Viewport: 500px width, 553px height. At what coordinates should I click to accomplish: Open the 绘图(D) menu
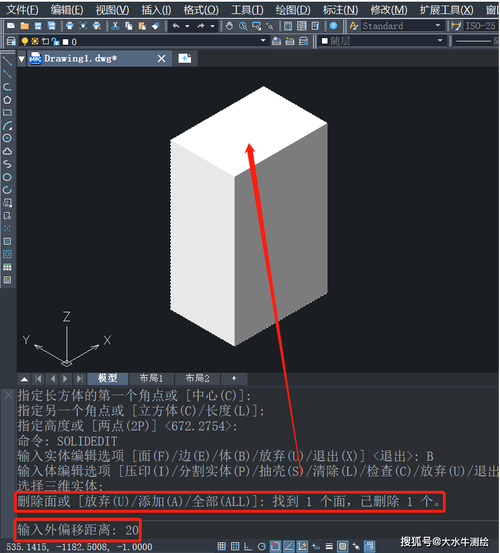click(x=293, y=10)
